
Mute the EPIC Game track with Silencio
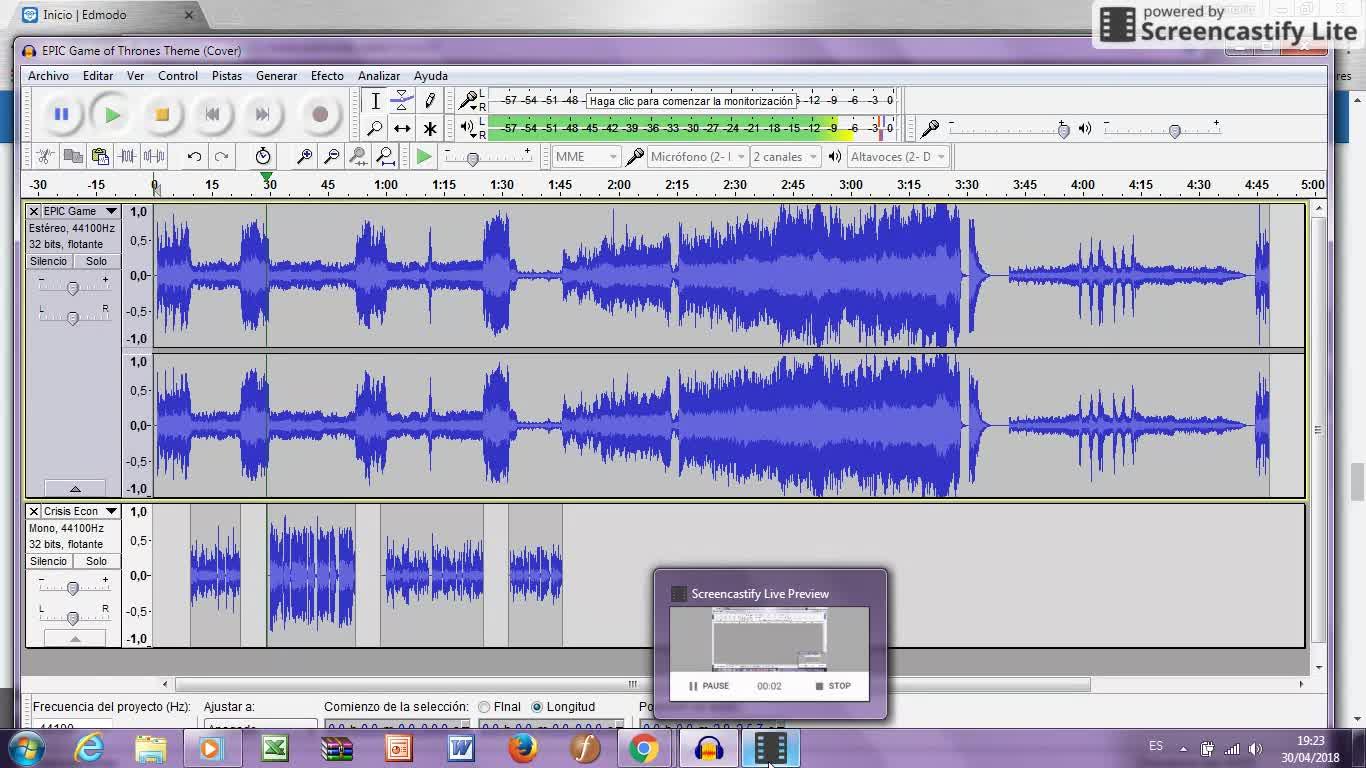tap(48, 261)
